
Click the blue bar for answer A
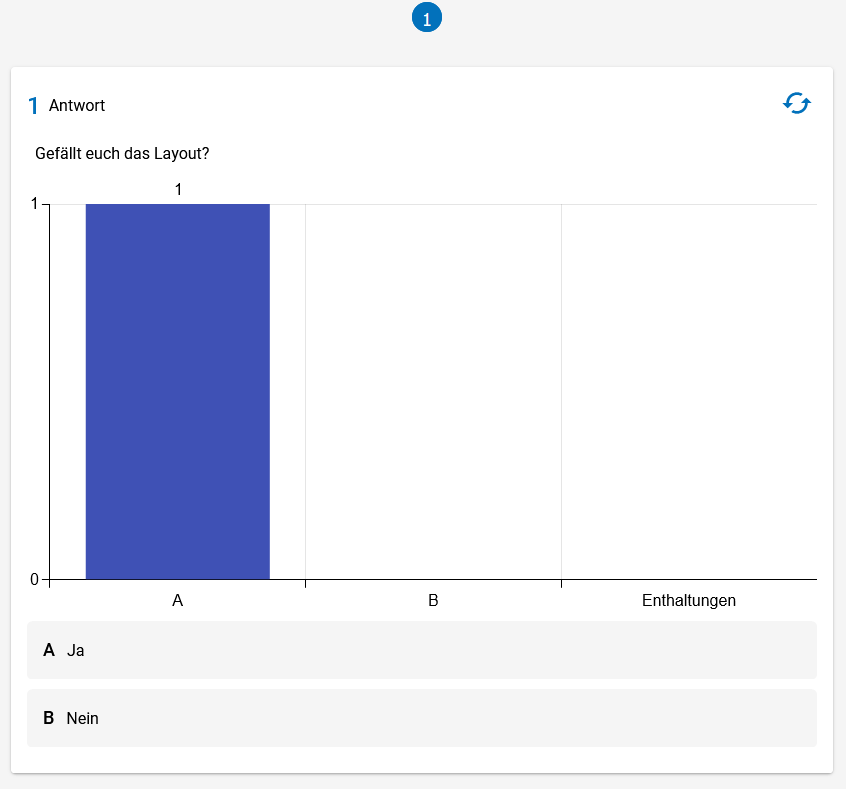178,392
